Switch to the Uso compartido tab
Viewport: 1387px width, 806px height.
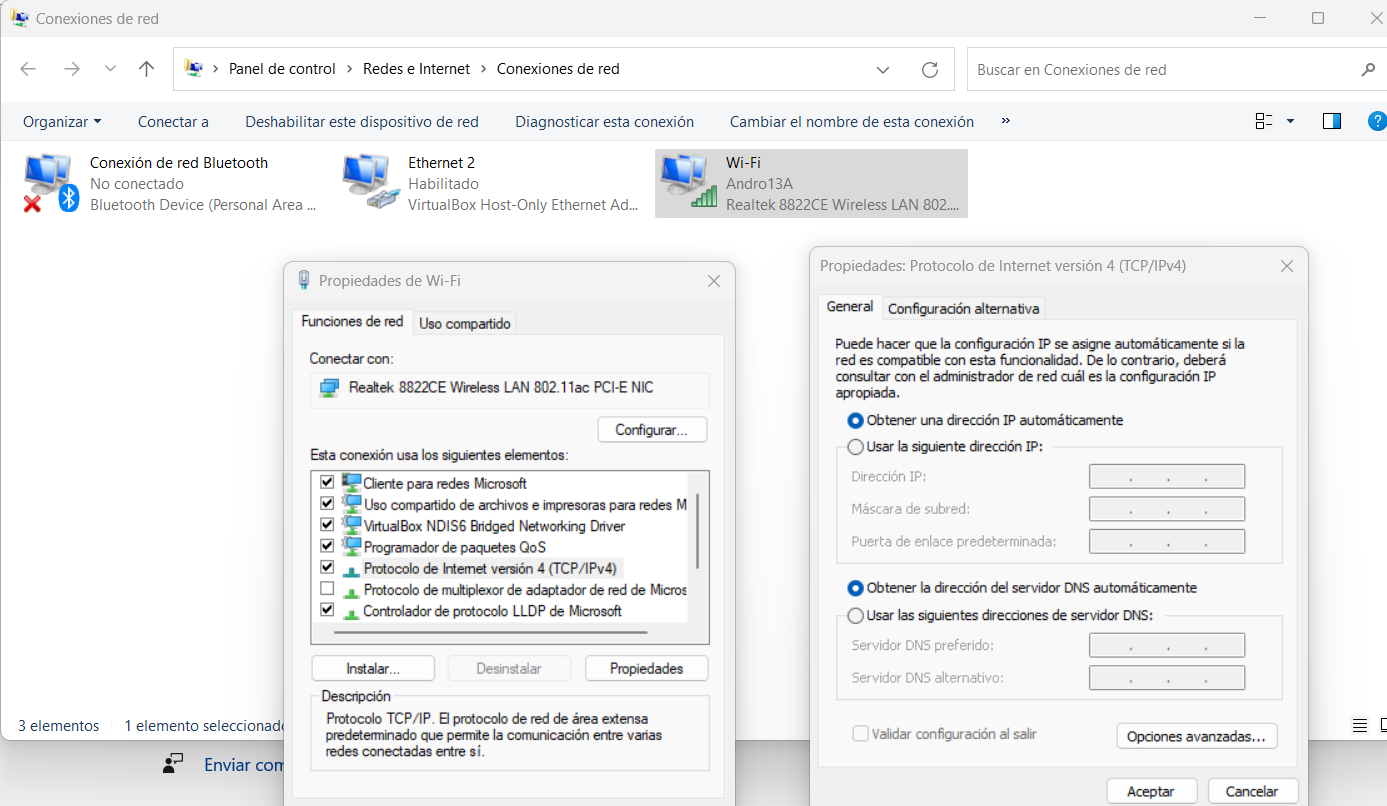pos(465,323)
